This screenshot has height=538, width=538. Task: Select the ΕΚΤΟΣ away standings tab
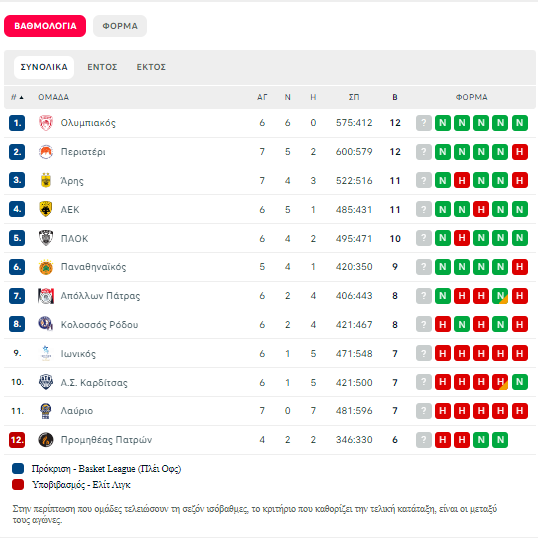pyautogui.click(x=151, y=67)
